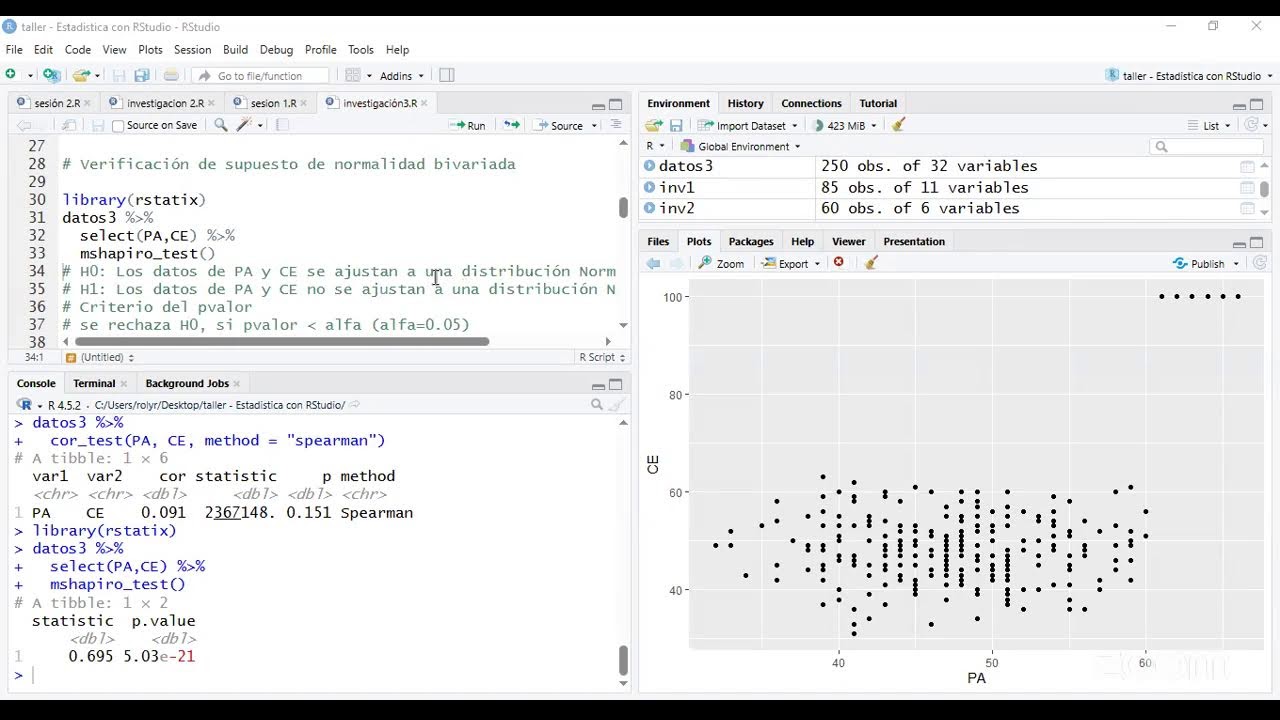Open the R Script file type selector
The width and height of the screenshot is (1280, 720).
tap(602, 357)
